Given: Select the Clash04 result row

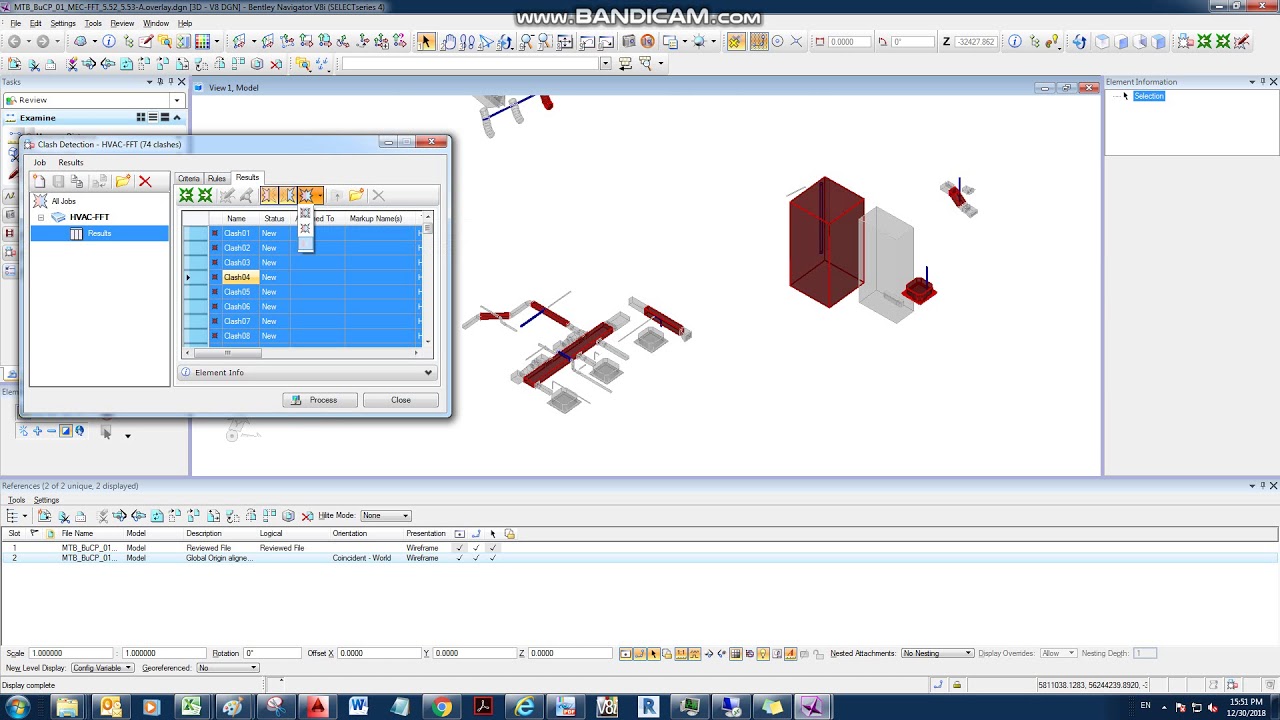Looking at the screenshot, I should pyautogui.click(x=303, y=277).
